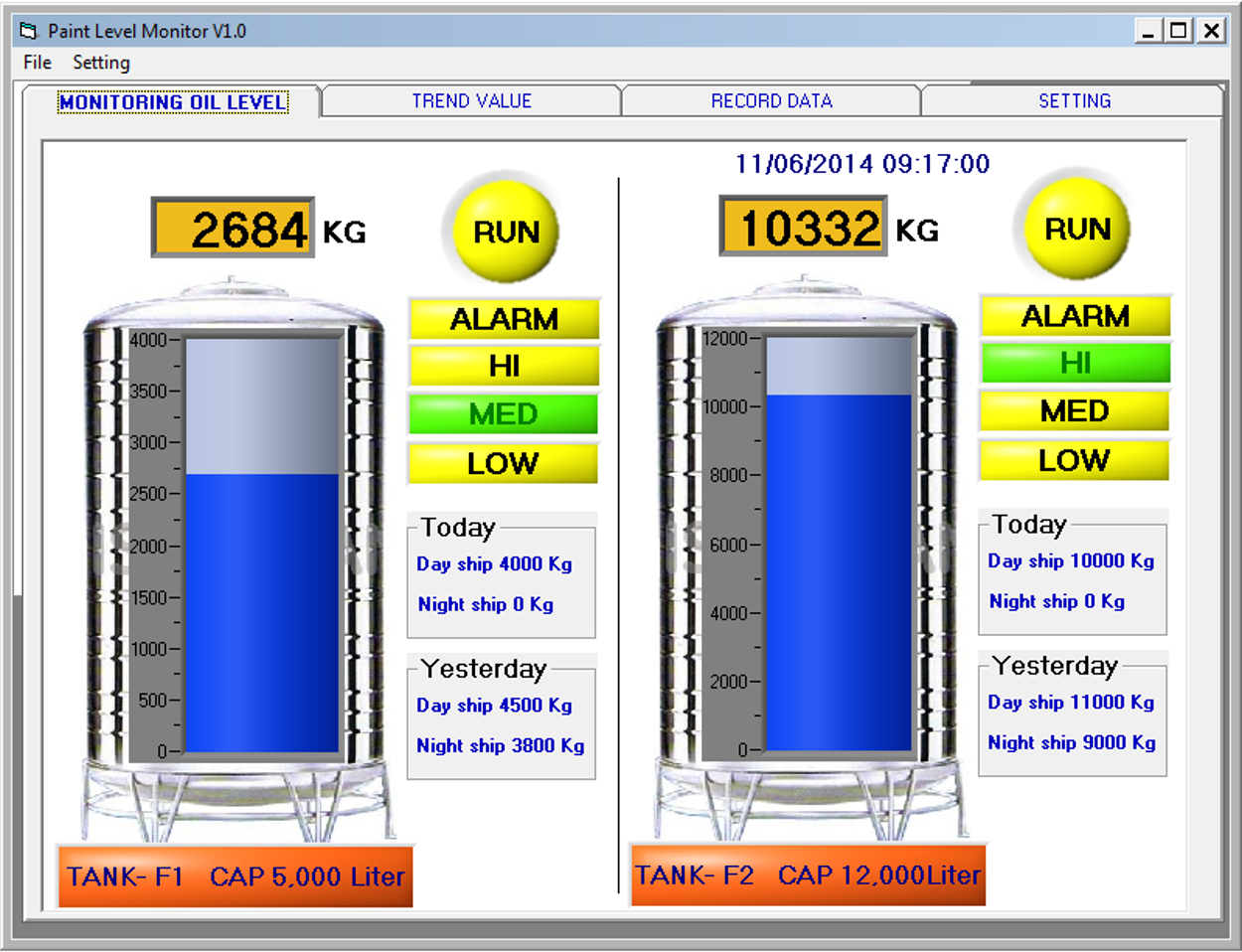The width and height of the screenshot is (1242, 952).
Task: Click the app icon in title bar
Action: (x=28, y=31)
